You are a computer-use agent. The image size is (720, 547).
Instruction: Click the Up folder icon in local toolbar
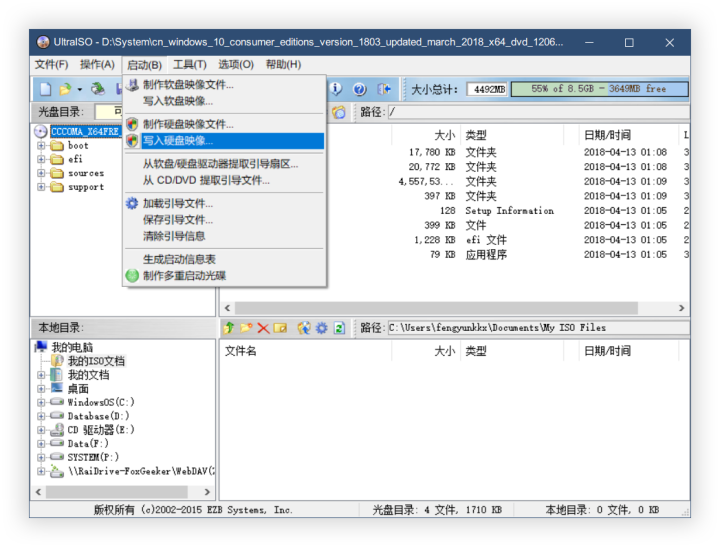point(229,328)
